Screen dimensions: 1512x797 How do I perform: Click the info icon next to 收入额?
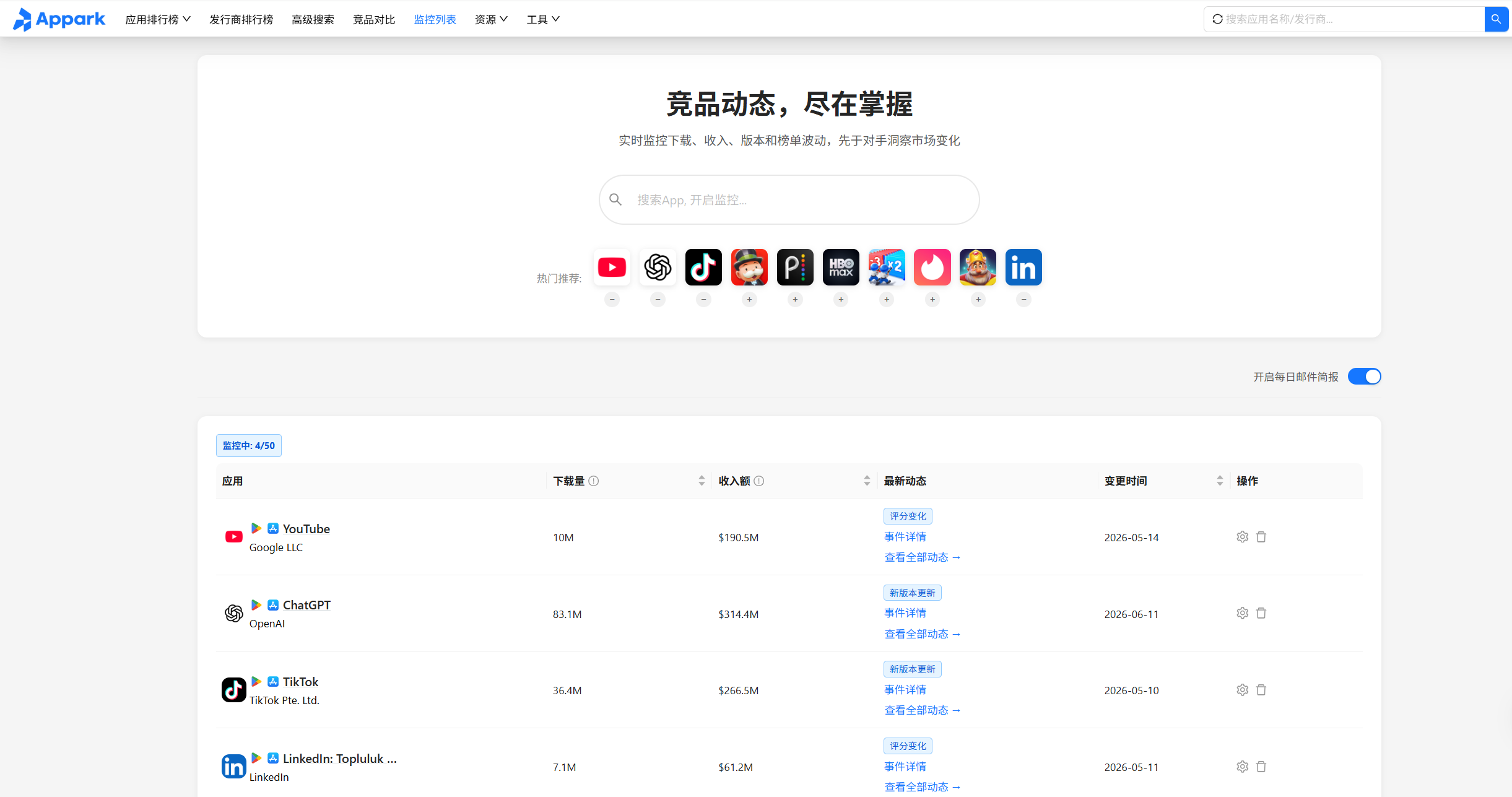[759, 481]
